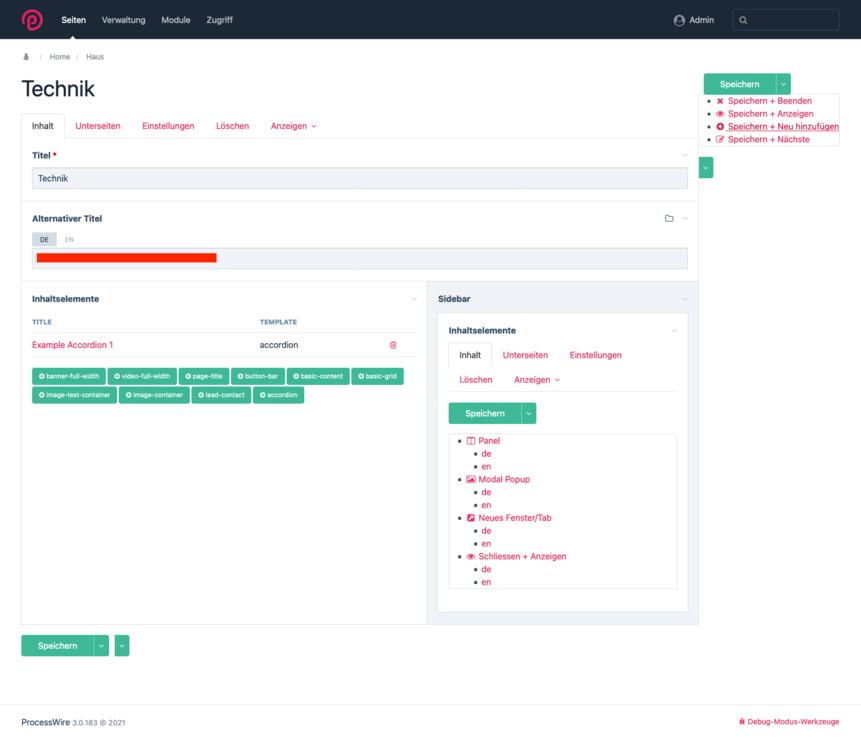
Task: Switch Alternativer Titel language to EN
Action: click(69, 240)
